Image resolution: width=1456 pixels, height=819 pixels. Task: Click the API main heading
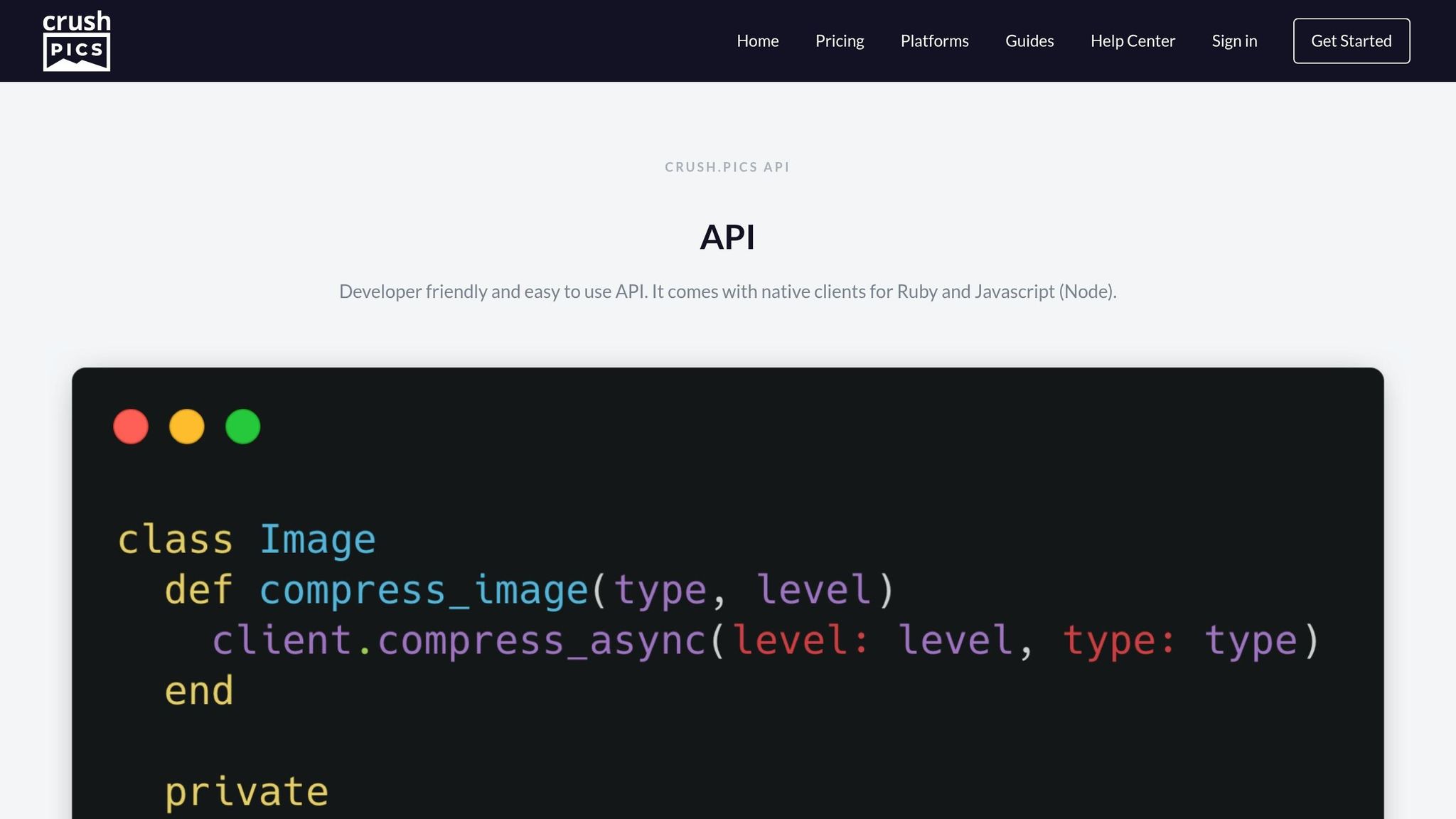click(727, 237)
